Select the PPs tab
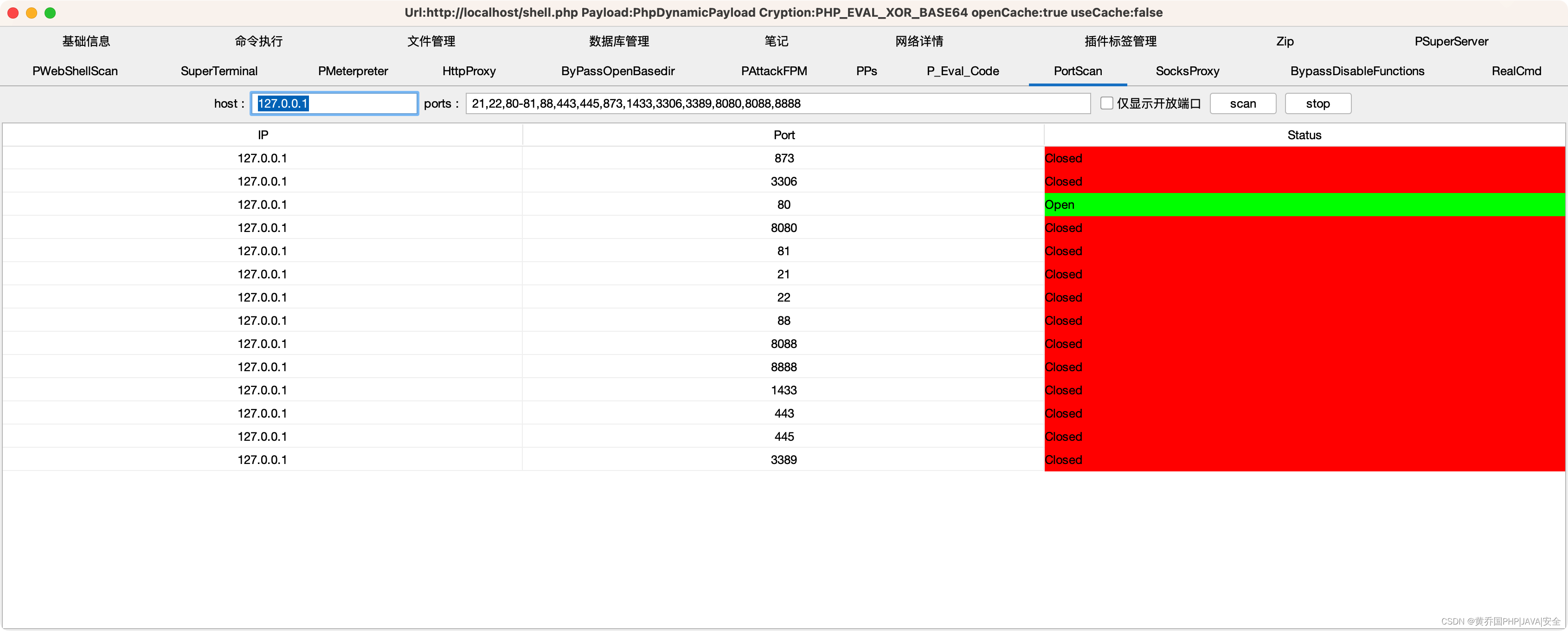The height and width of the screenshot is (631, 1568). coord(866,71)
